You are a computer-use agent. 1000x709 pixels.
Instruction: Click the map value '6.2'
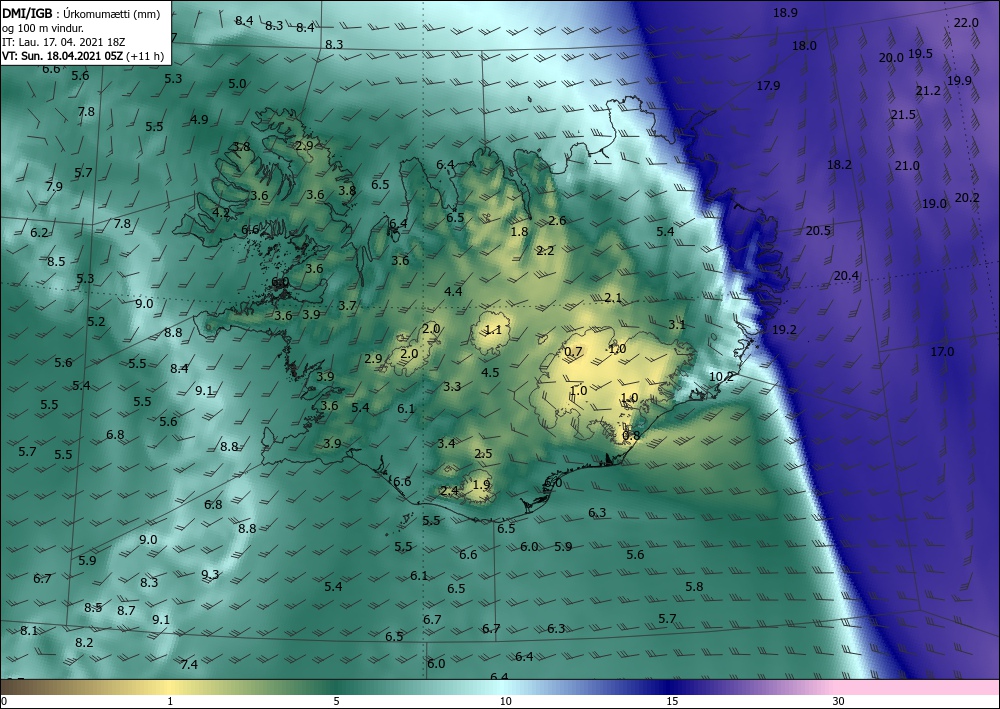coord(39,233)
